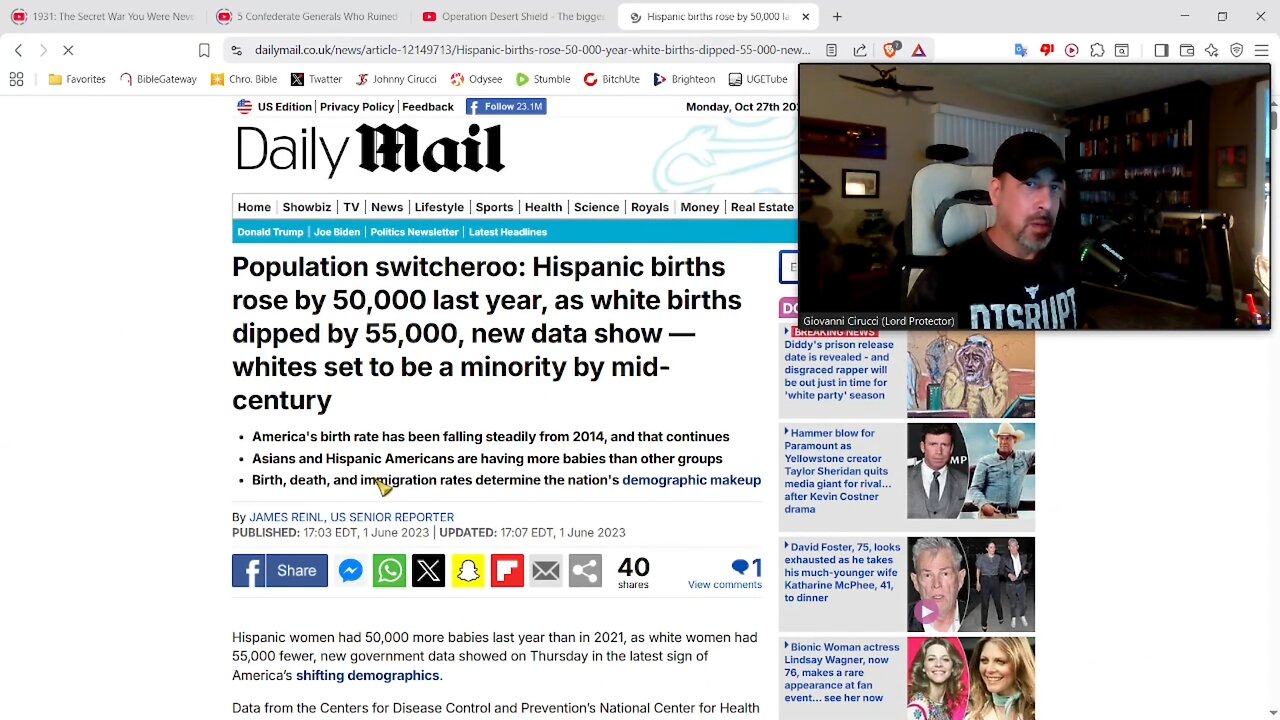Open the Extensions puzzle-piece menu
The width and height of the screenshot is (1280, 720).
click(x=1097, y=50)
